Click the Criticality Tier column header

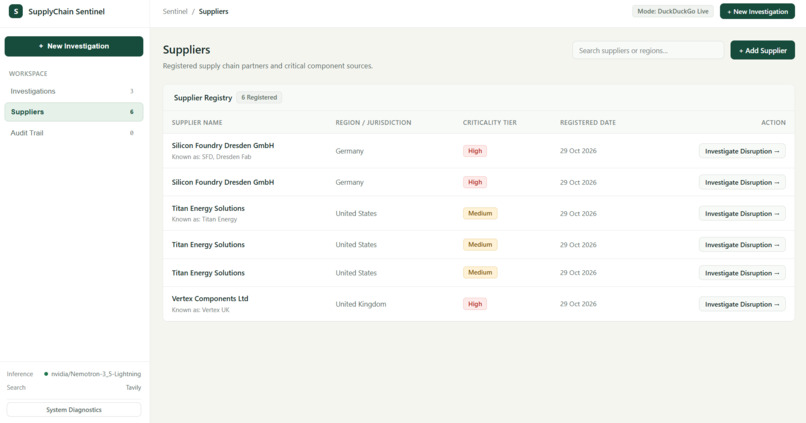point(489,123)
